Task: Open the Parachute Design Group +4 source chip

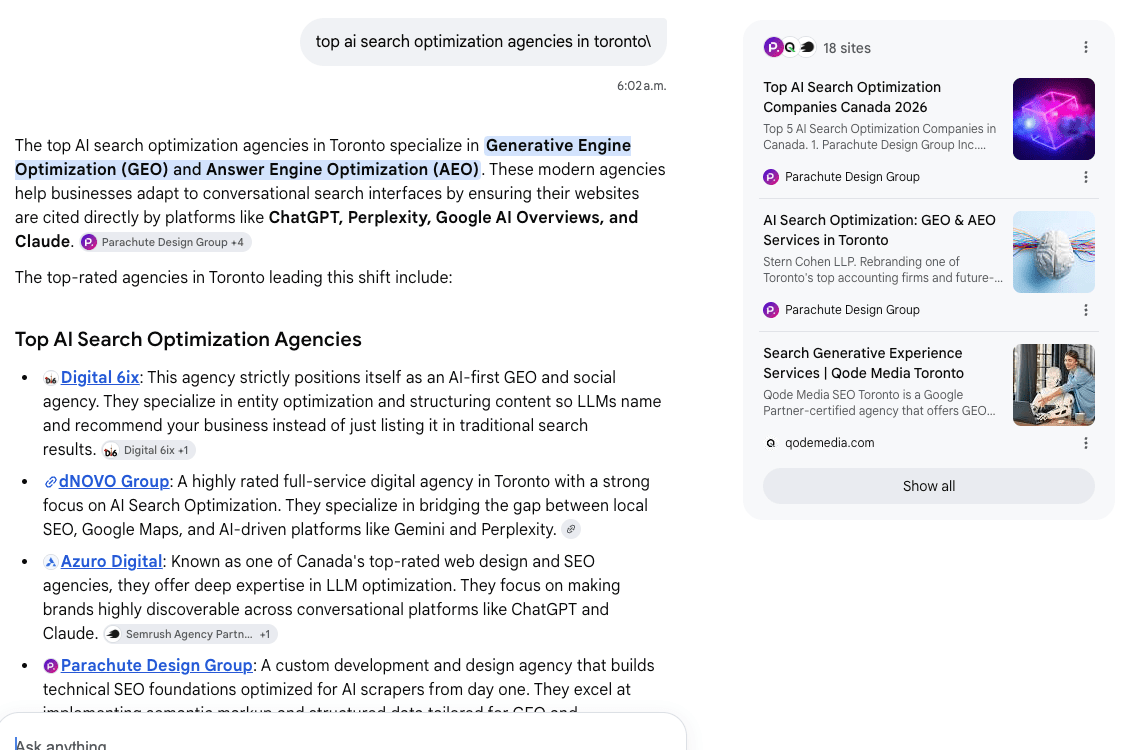Action: coord(165,242)
